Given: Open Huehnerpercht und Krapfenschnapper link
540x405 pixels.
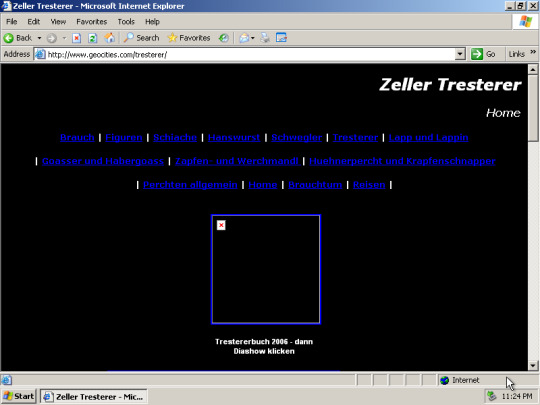Looking at the screenshot, I should [402, 161].
